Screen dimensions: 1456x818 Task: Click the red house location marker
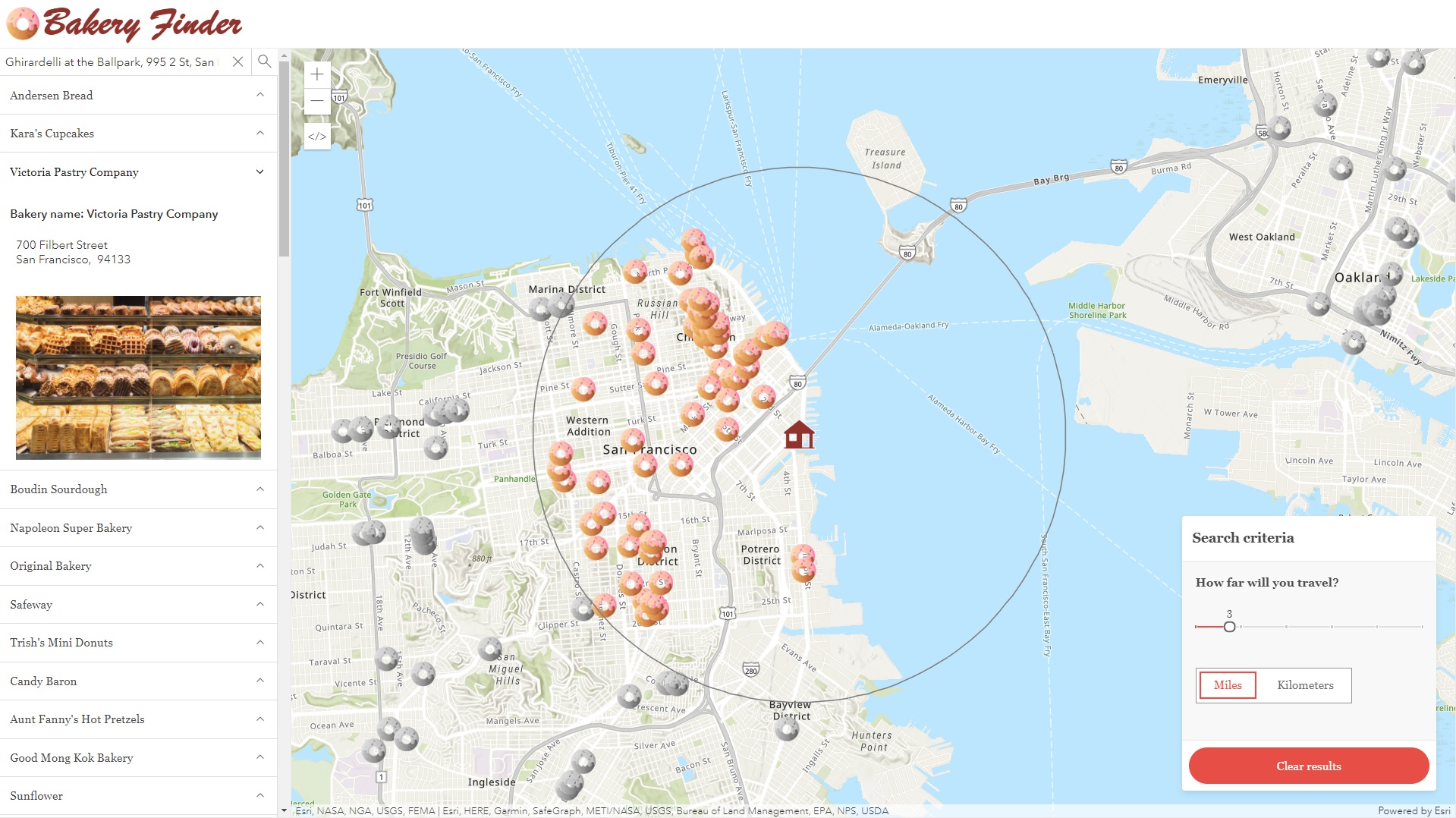(x=799, y=436)
